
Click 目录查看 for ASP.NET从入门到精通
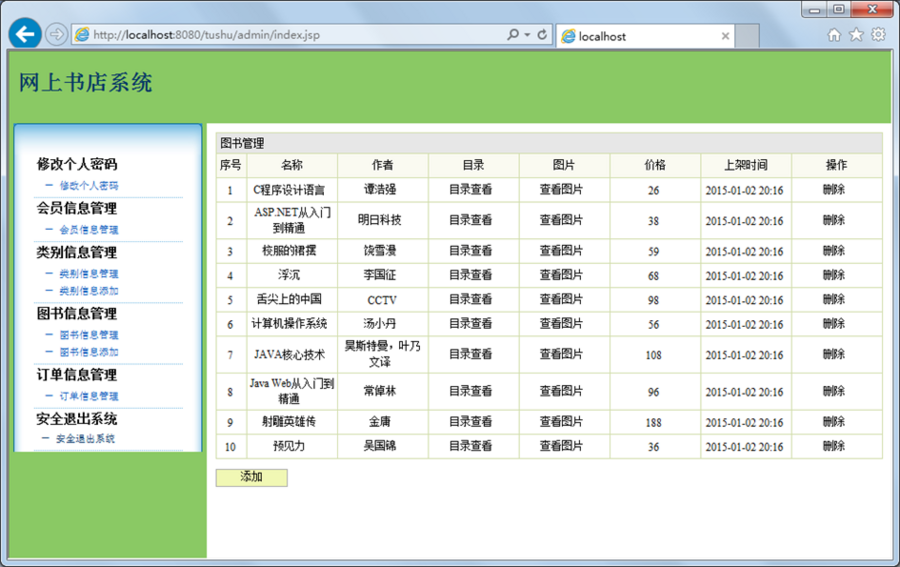471,220
